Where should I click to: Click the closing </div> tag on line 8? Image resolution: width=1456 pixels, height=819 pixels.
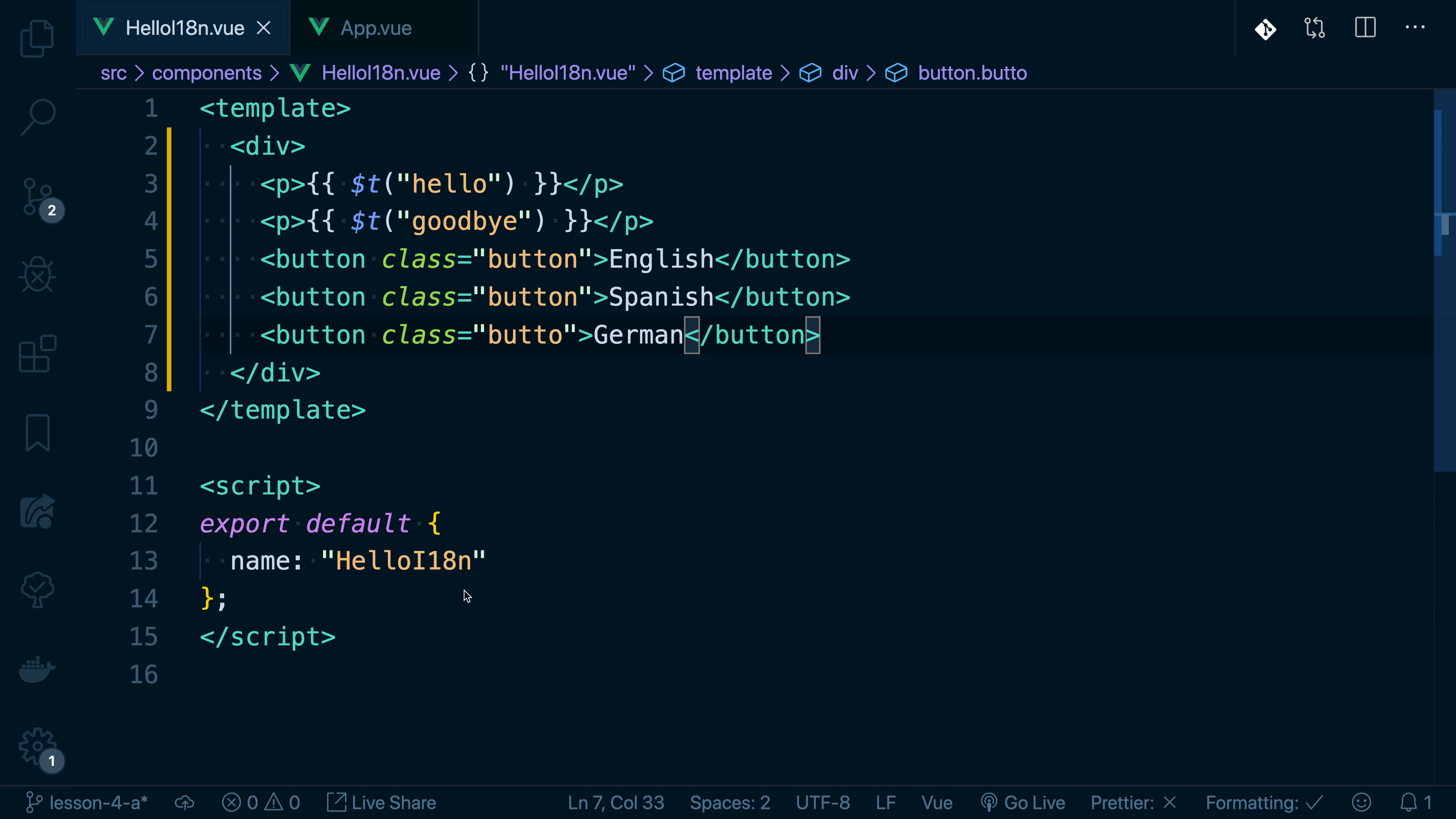tap(275, 372)
